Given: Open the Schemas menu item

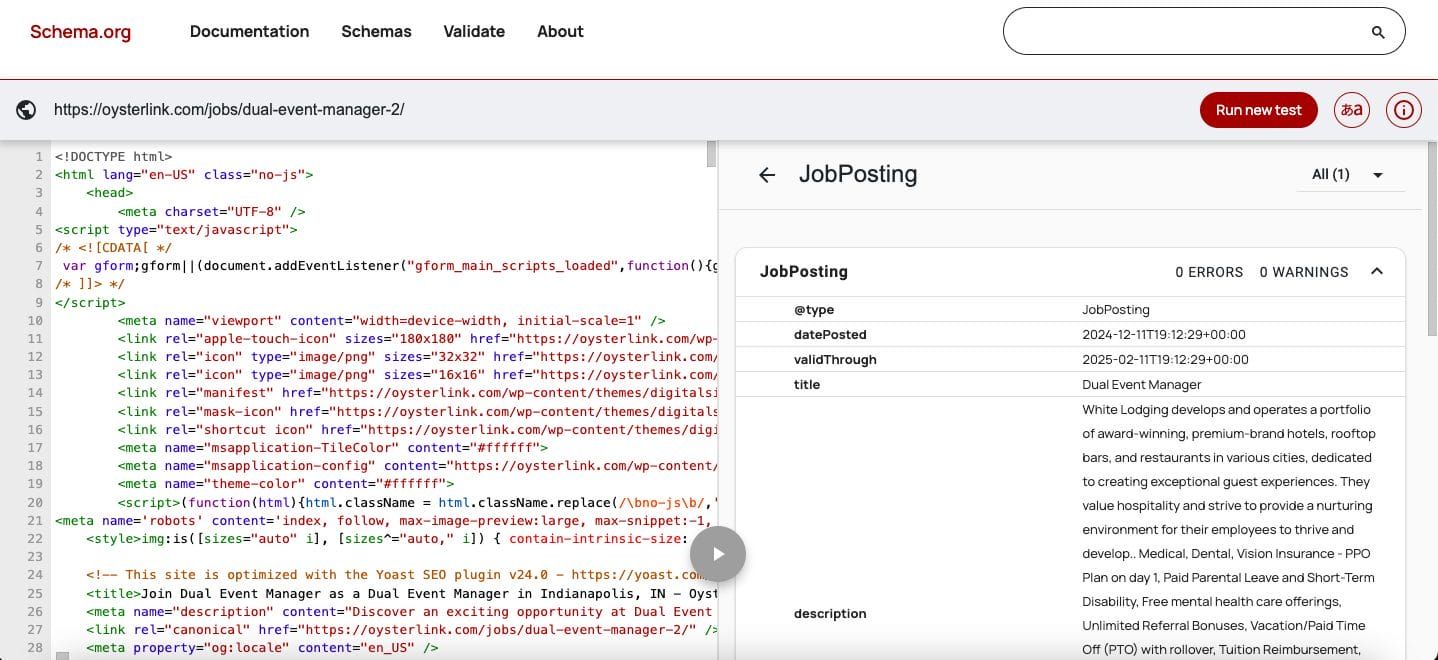Looking at the screenshot, I should point(376,32).
